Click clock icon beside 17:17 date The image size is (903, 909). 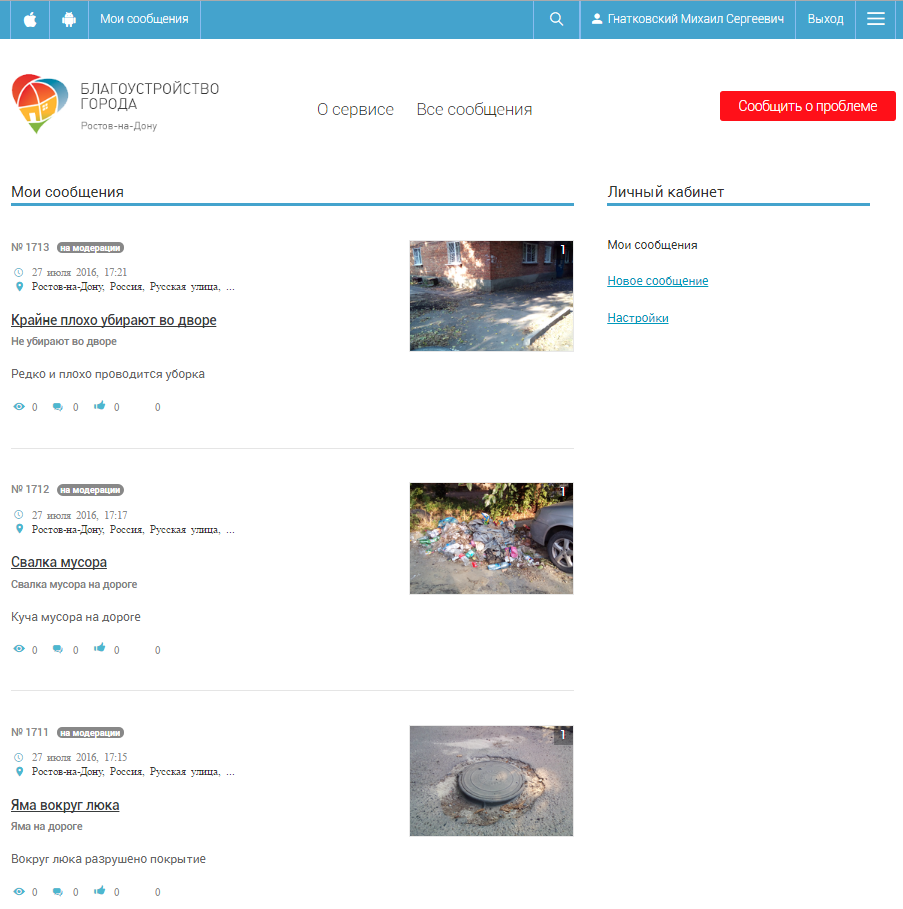click(x=19, y=515)
